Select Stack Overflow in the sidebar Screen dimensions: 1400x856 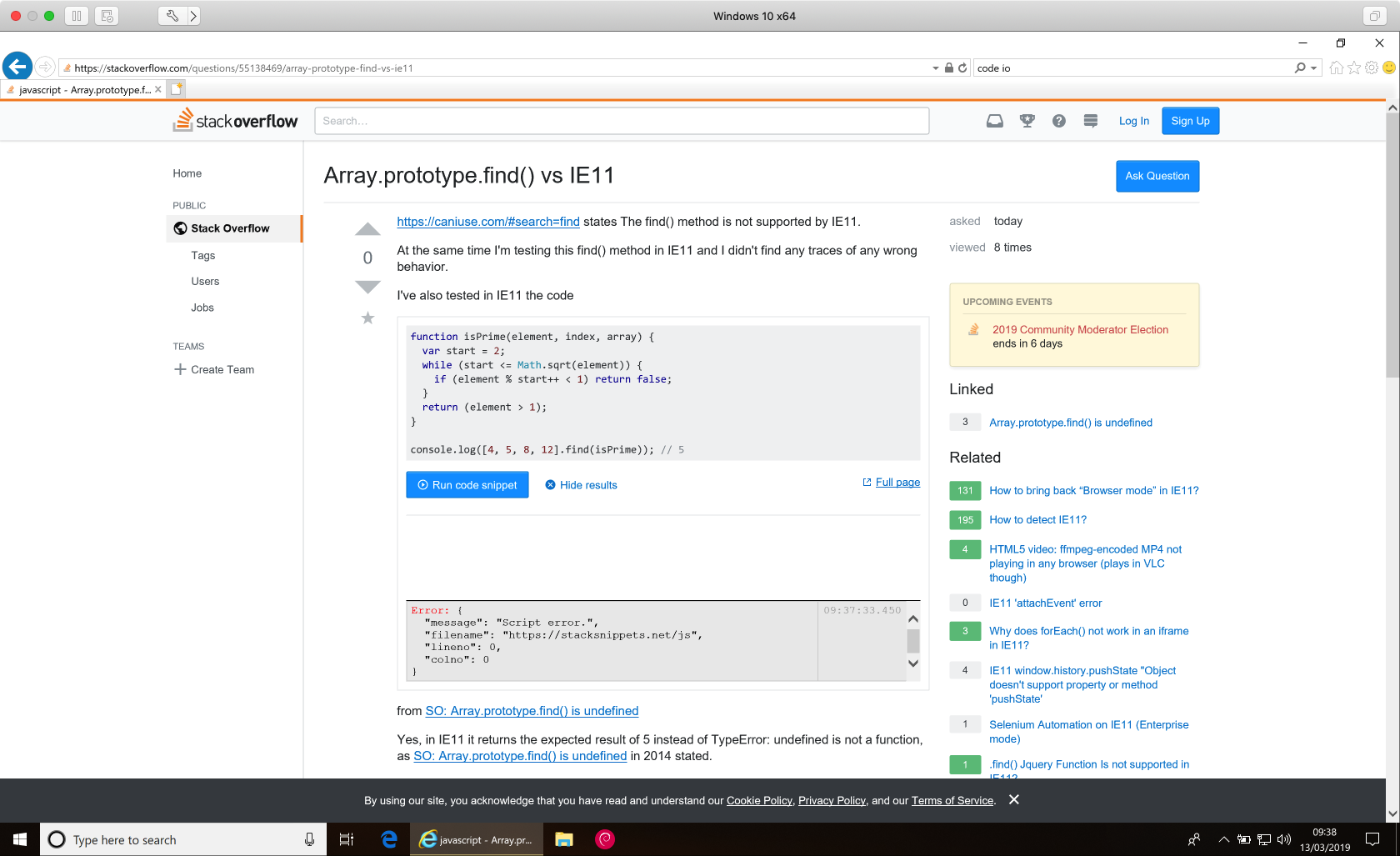tap(233, 228)
